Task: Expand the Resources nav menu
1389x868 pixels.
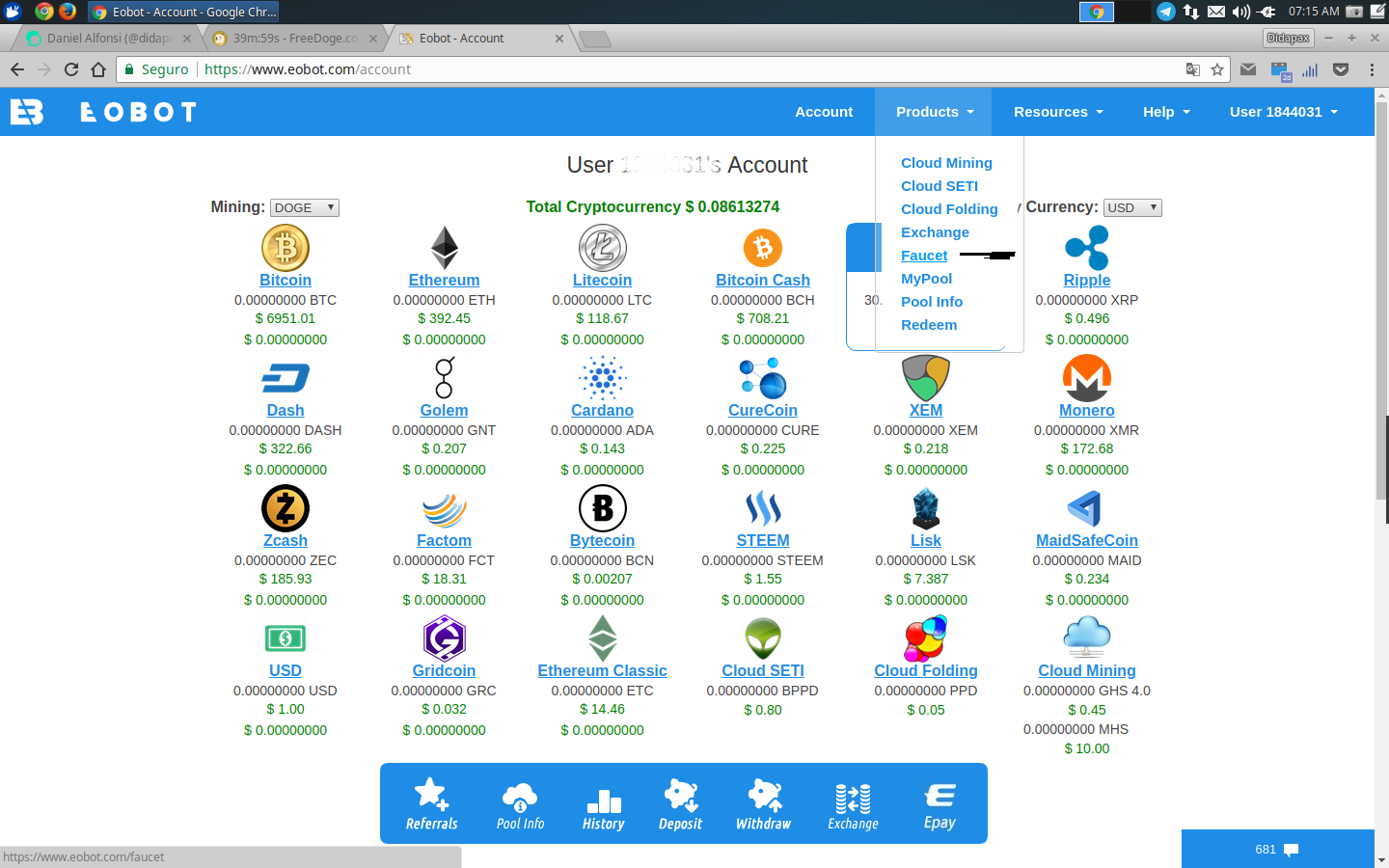Action: [1058, 112]
